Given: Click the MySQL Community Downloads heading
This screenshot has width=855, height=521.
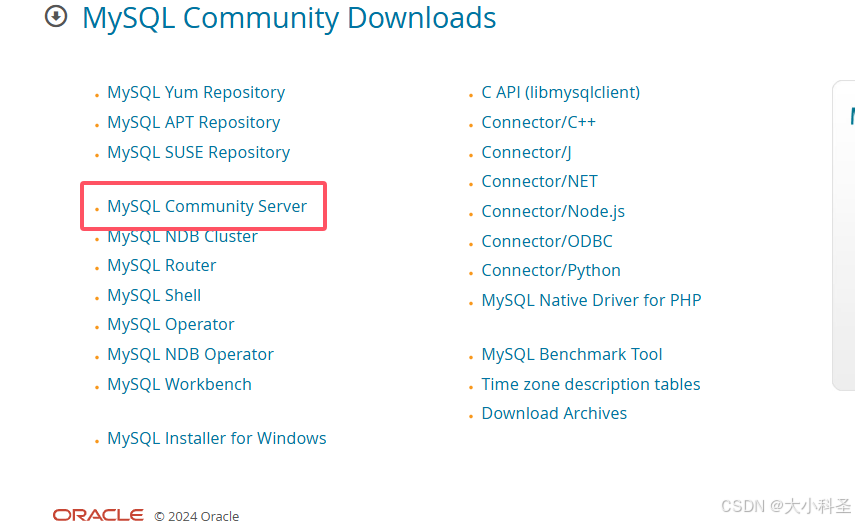Looking at the screenshot, I should coord(289,18).
